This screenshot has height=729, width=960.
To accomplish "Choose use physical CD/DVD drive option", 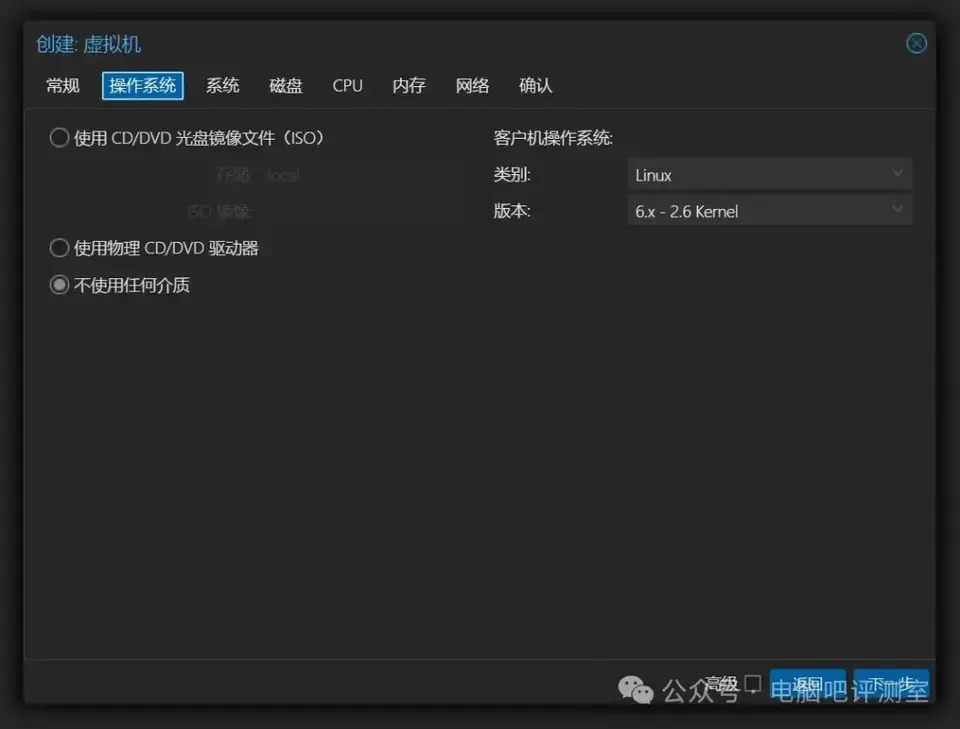I will (x=59, y=248).
